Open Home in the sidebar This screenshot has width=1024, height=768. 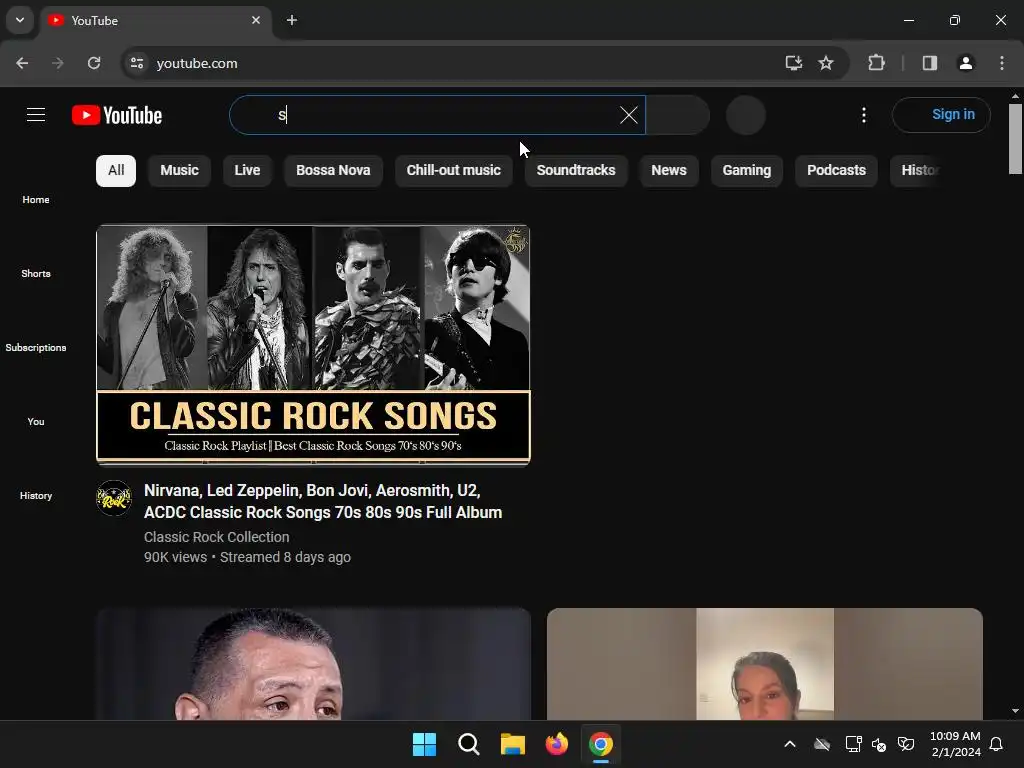pyautogui.click(x=36, y=200)
